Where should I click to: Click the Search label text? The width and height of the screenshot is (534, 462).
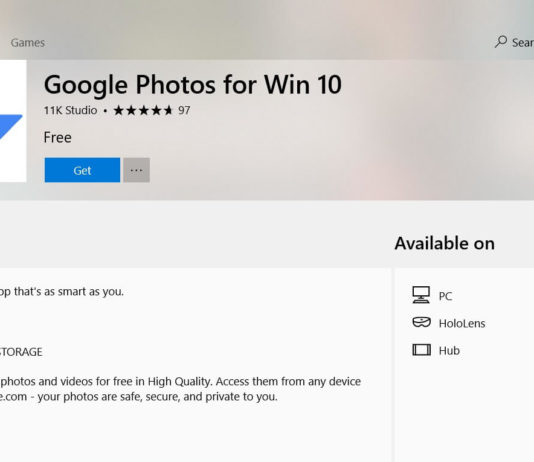pyautogui.click(x=523, y=43)
